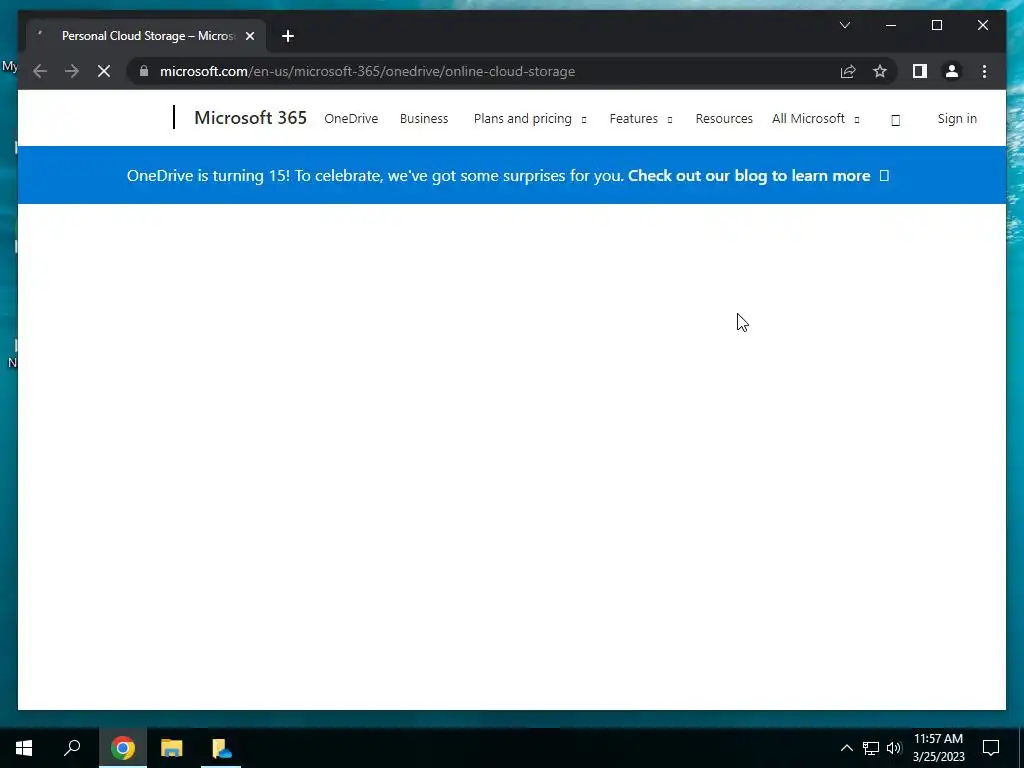This screenshot has height=768, width=1024.
Task: Open File Explorer from the taskbar
Action: click(x=172, y=748)
